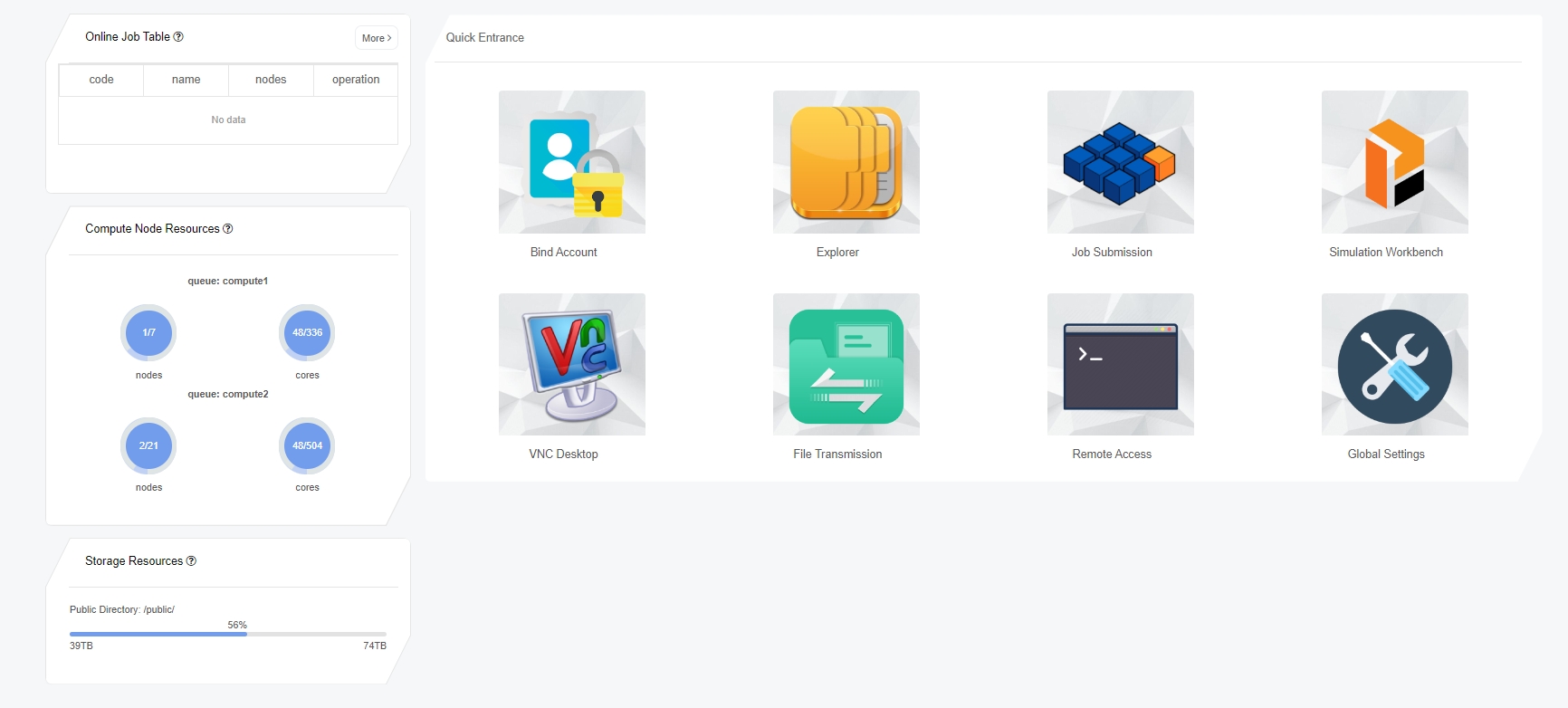Click the Bind Account label
The width and height of the screenshot is (1568, 708).
563,253
